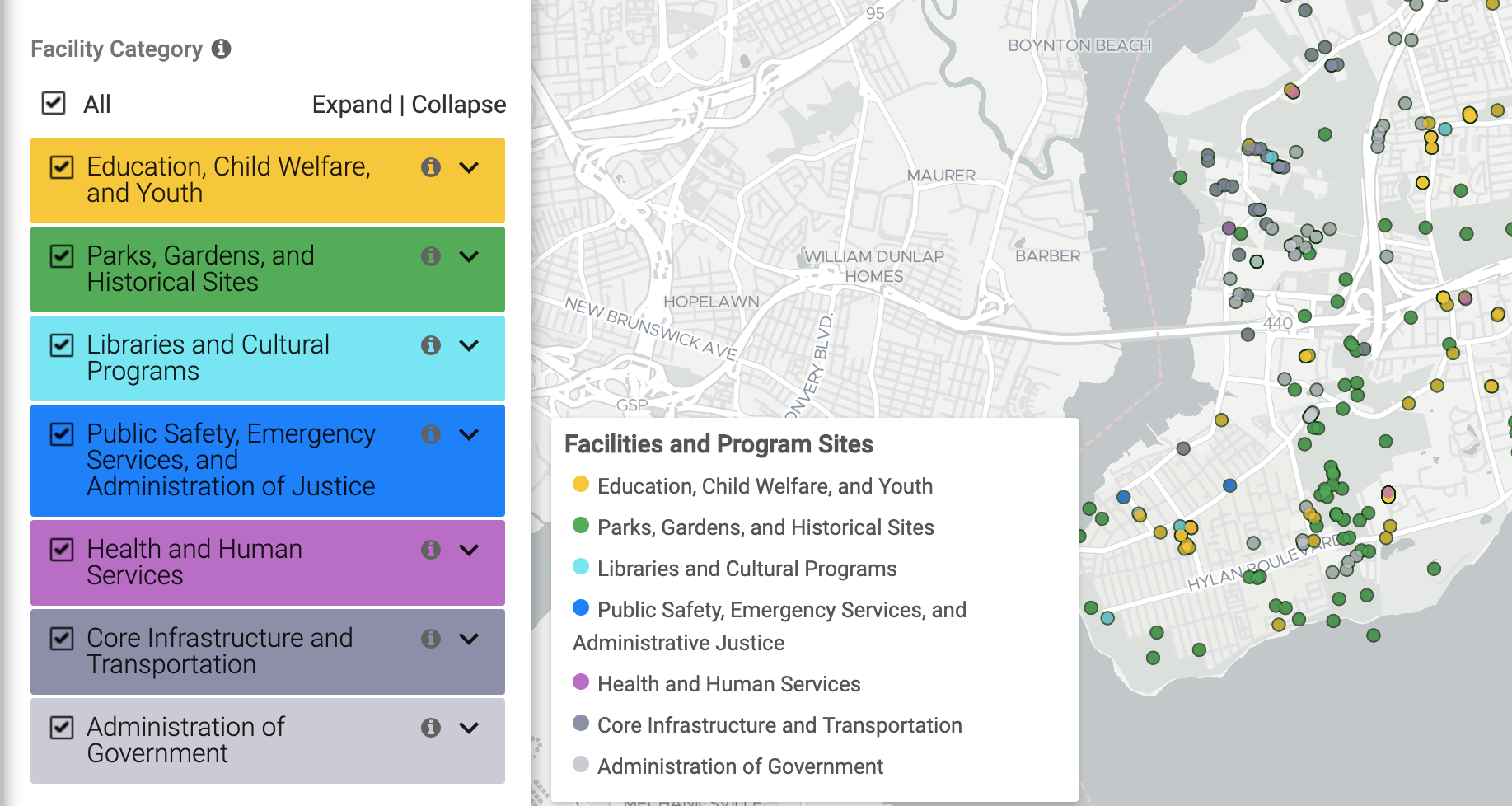Screen dimensions: 1512x806
Task: Click the Expand link above category list
Action: pyautogui.click(x=353, y=104)
